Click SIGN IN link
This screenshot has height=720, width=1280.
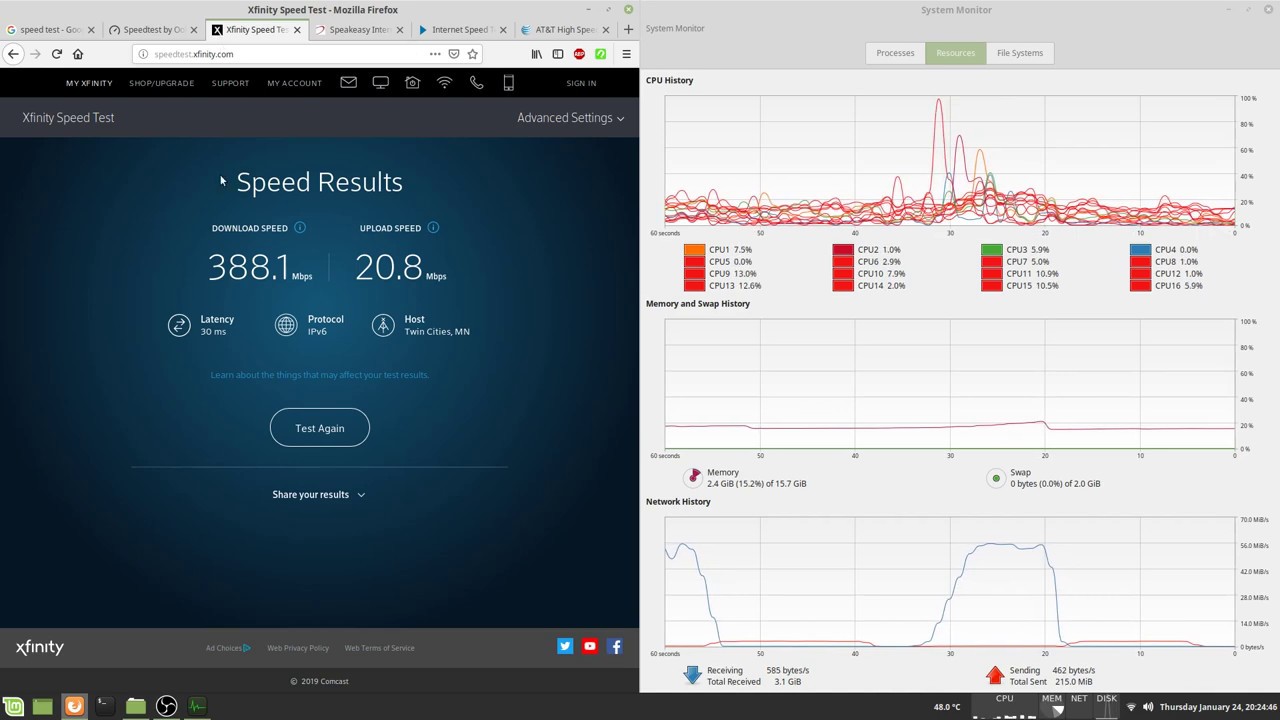(x=581, y=83)
